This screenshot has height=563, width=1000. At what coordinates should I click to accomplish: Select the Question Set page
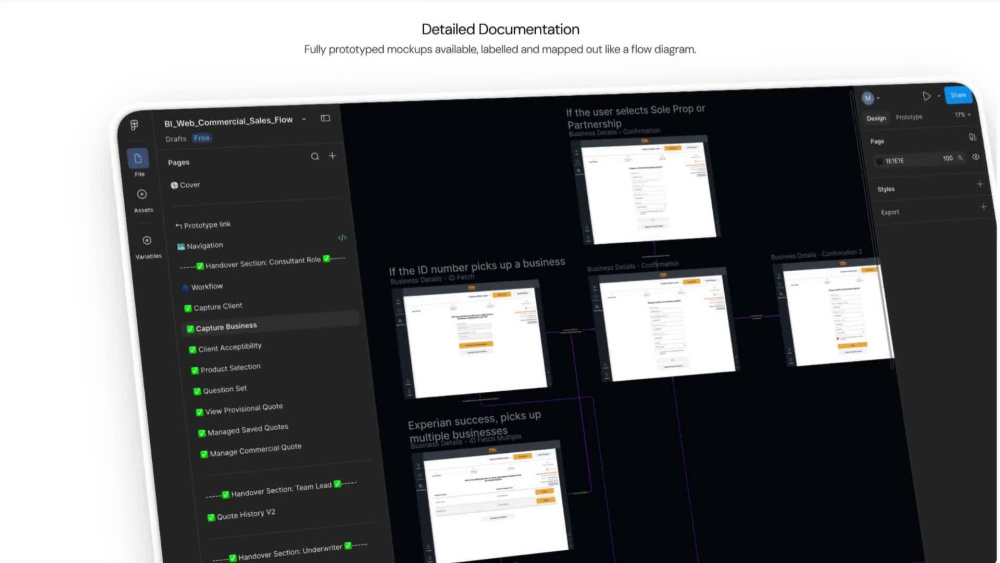click(220, 390)
